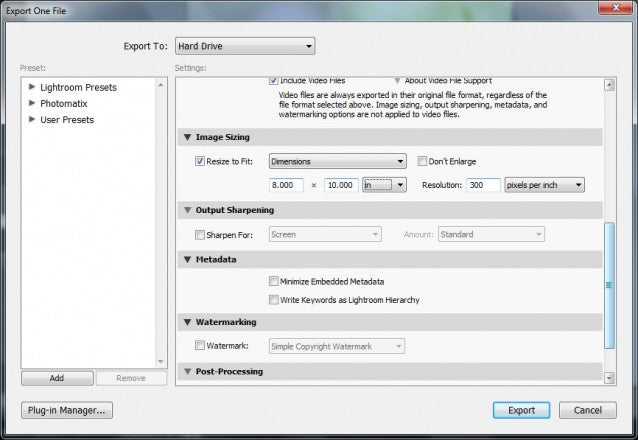Image resolution: width=638 pixels, height=440 pixels.
Task: Click the Export button
Action: [521, 410]
